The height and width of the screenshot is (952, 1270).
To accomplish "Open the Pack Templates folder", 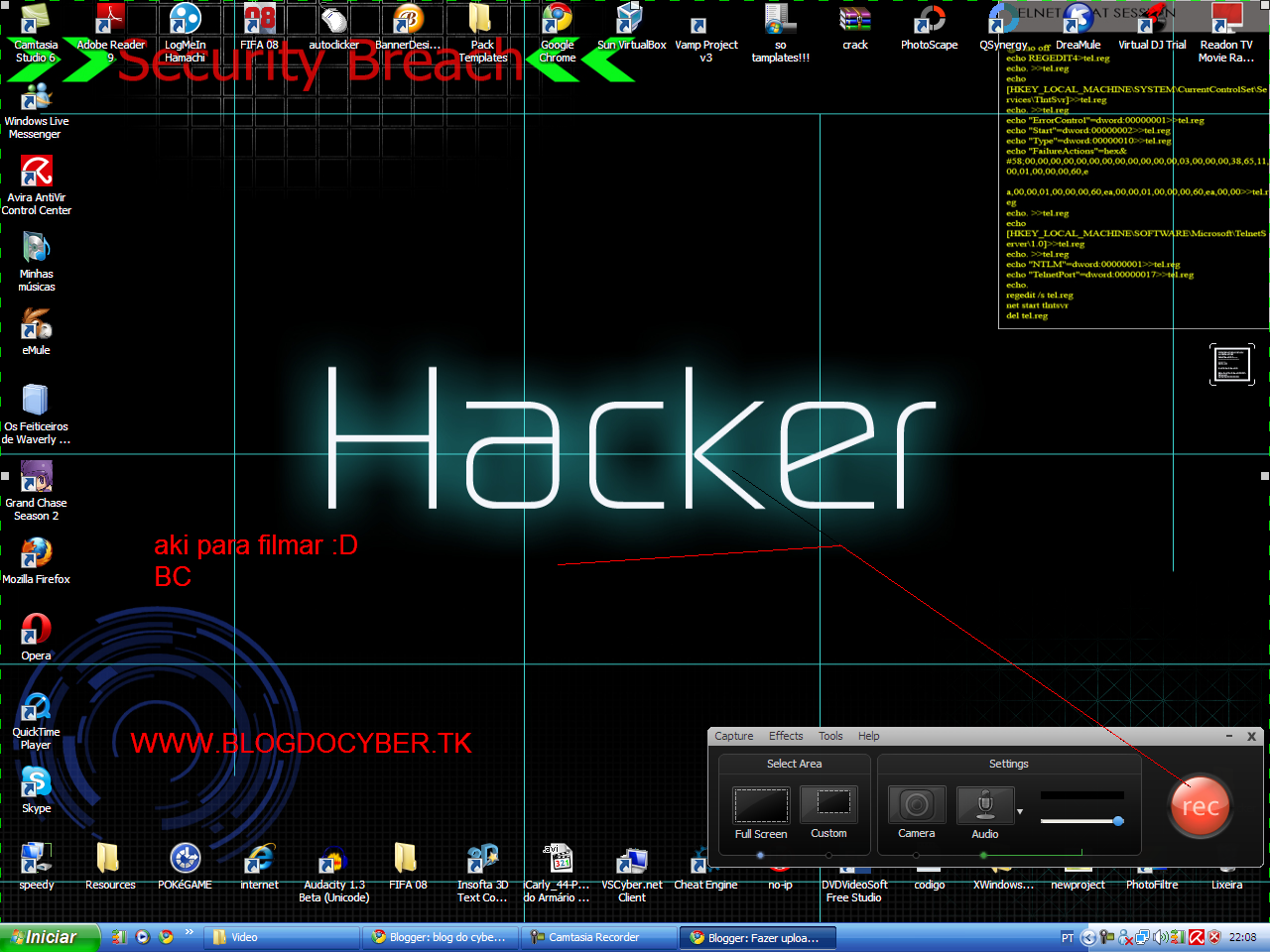I will [x=482, y=33].
